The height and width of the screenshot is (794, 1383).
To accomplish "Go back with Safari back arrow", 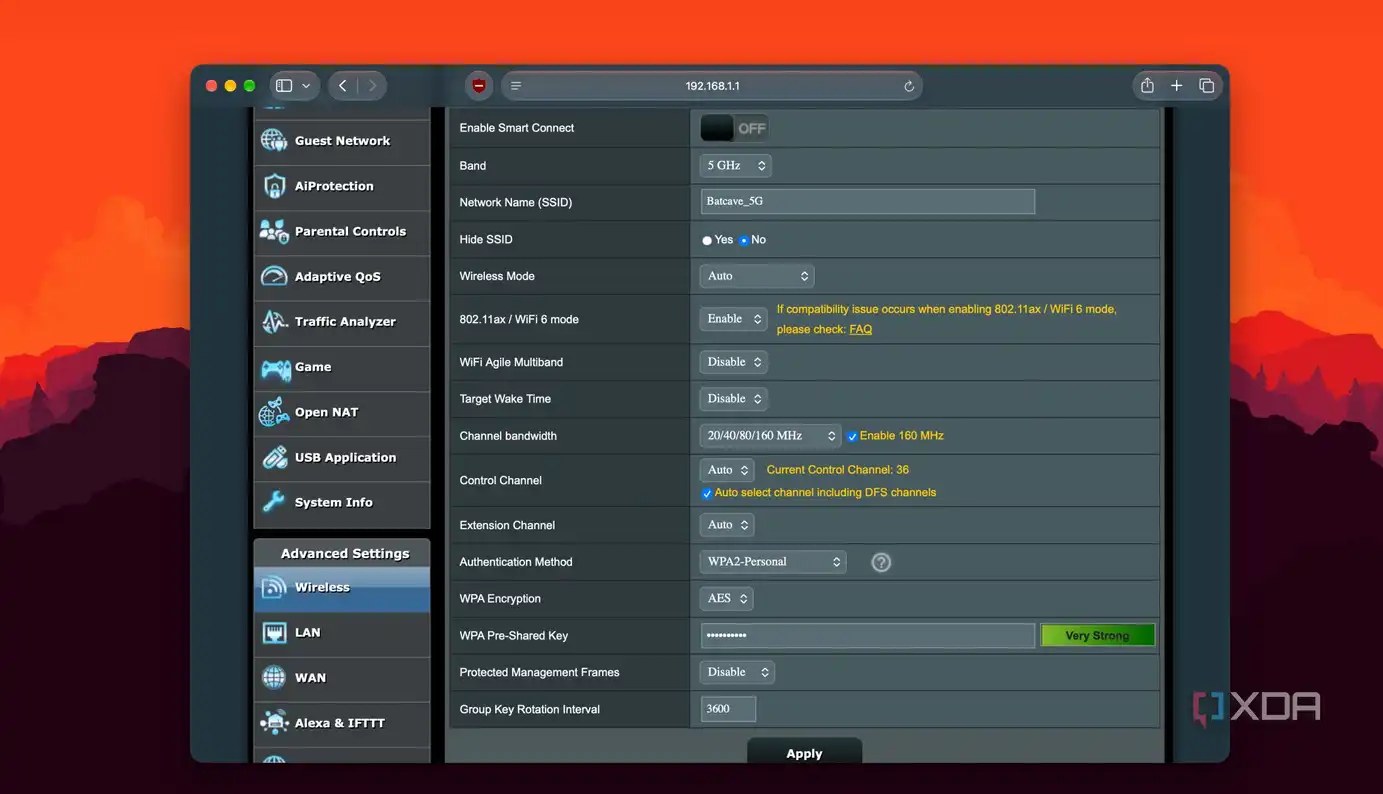I will click(343, 86).
